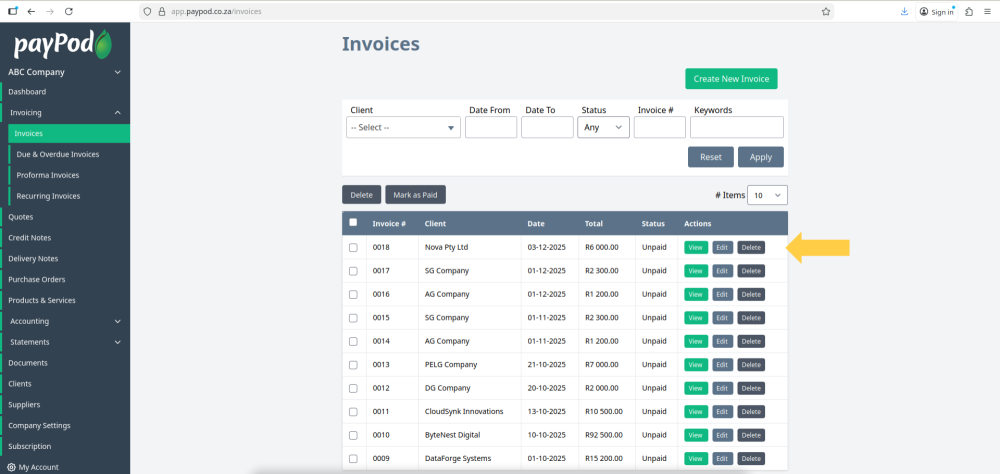Click the browser tab overview icon

pos(13,11)
